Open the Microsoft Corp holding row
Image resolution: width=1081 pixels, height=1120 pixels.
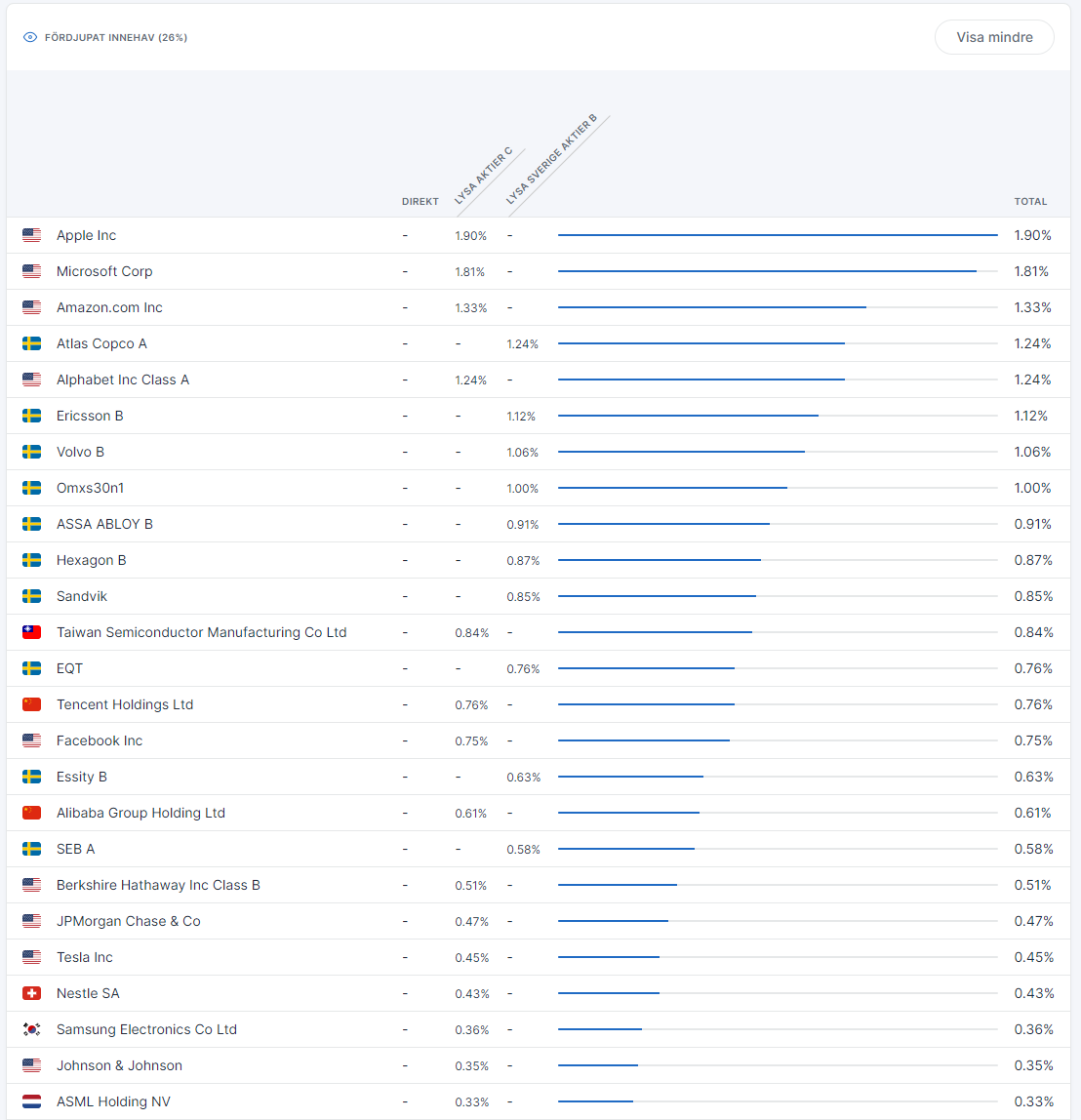(104, 271)
